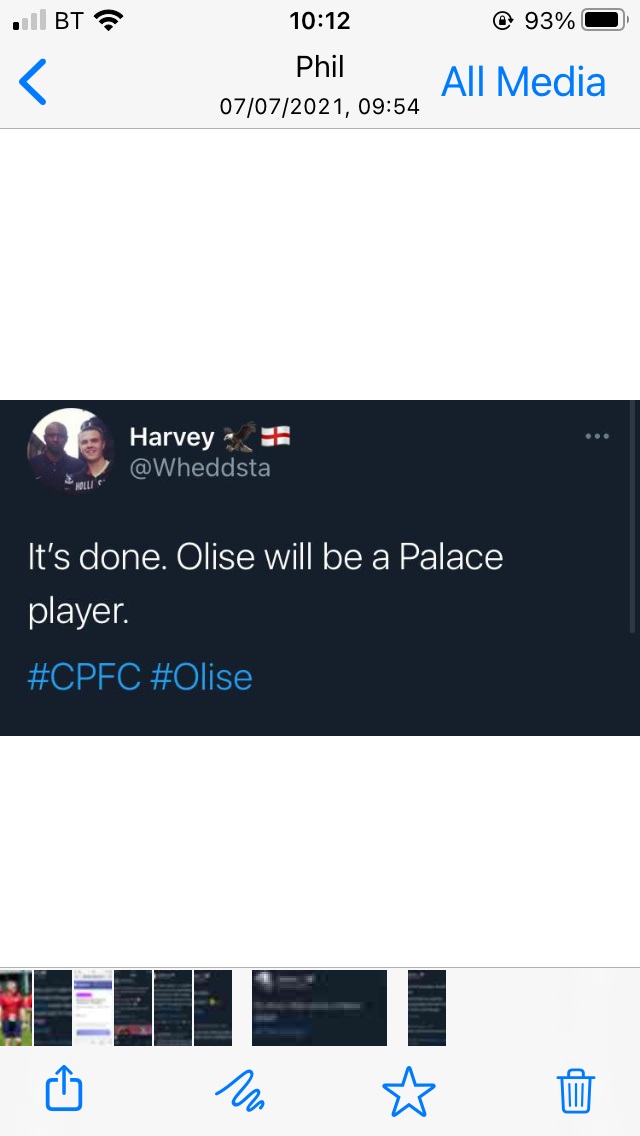Tap the #Olise hashtag
The width and height of the screenshot is (640, 1136).
tap(201, 677)
